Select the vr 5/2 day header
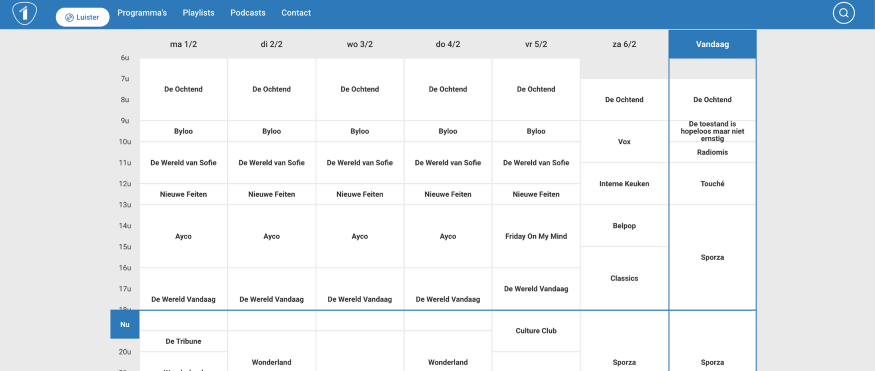This screenshot has width=875, height=371. 536,44
